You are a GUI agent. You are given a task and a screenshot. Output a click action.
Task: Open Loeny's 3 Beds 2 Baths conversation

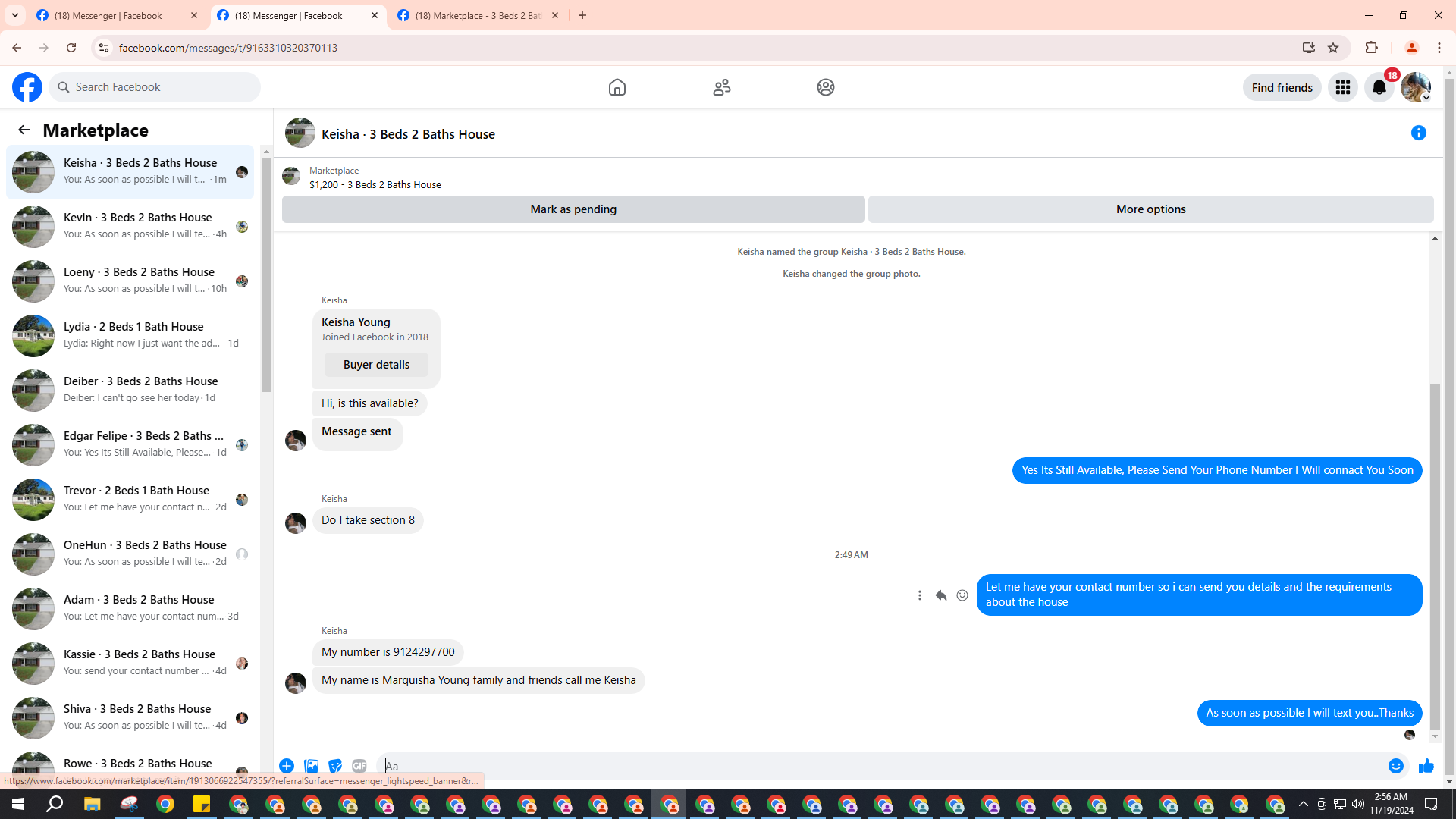[130, 281]
